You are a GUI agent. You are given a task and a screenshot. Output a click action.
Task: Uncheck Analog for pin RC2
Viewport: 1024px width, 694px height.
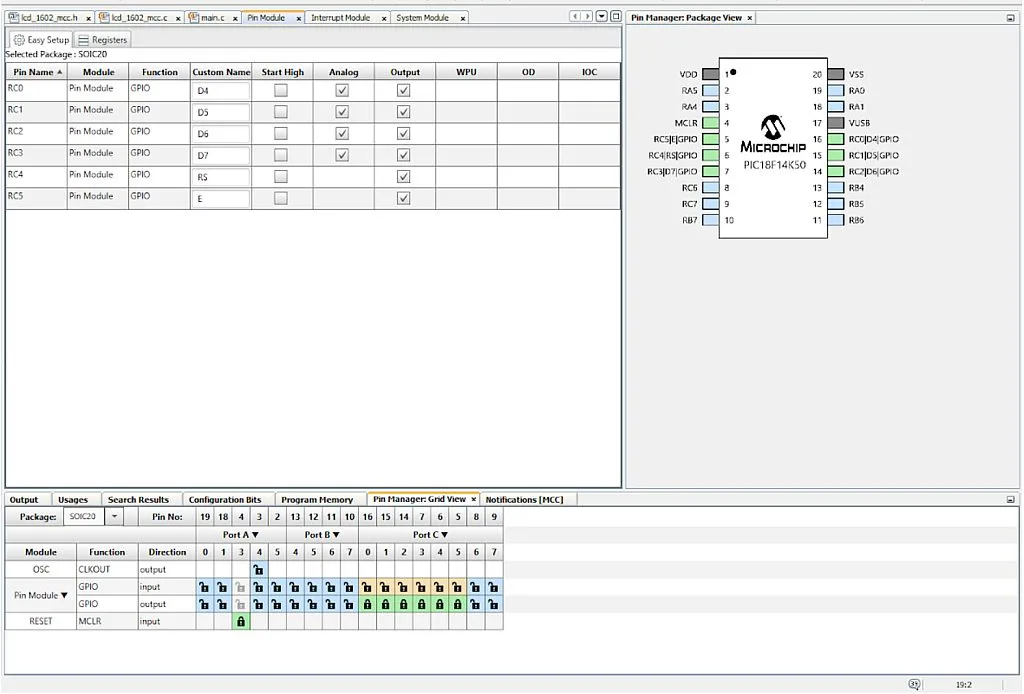pos(342,133)
